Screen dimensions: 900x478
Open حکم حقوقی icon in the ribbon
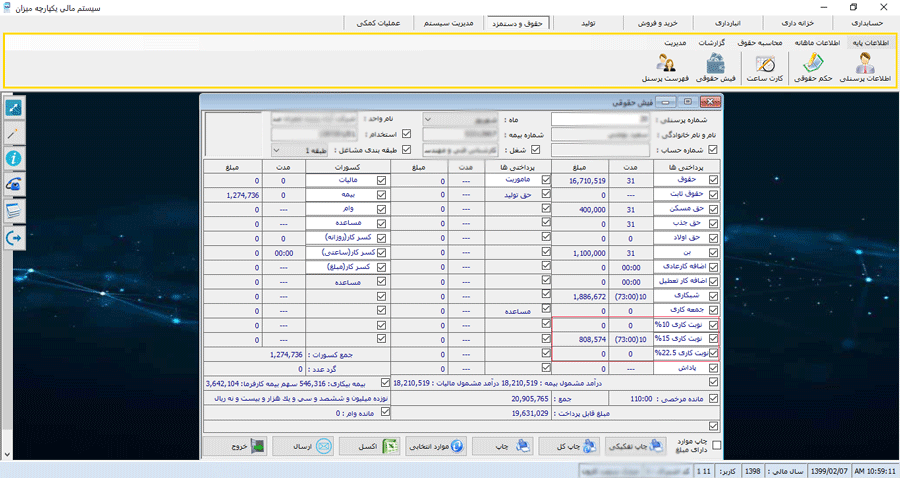pos(813,68)
